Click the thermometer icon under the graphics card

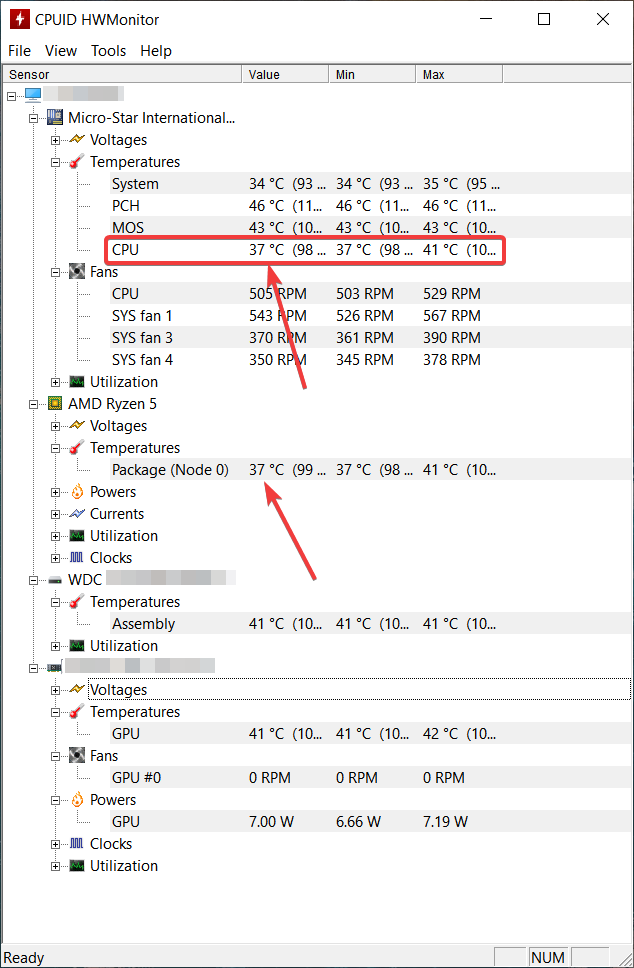point(77,711)
